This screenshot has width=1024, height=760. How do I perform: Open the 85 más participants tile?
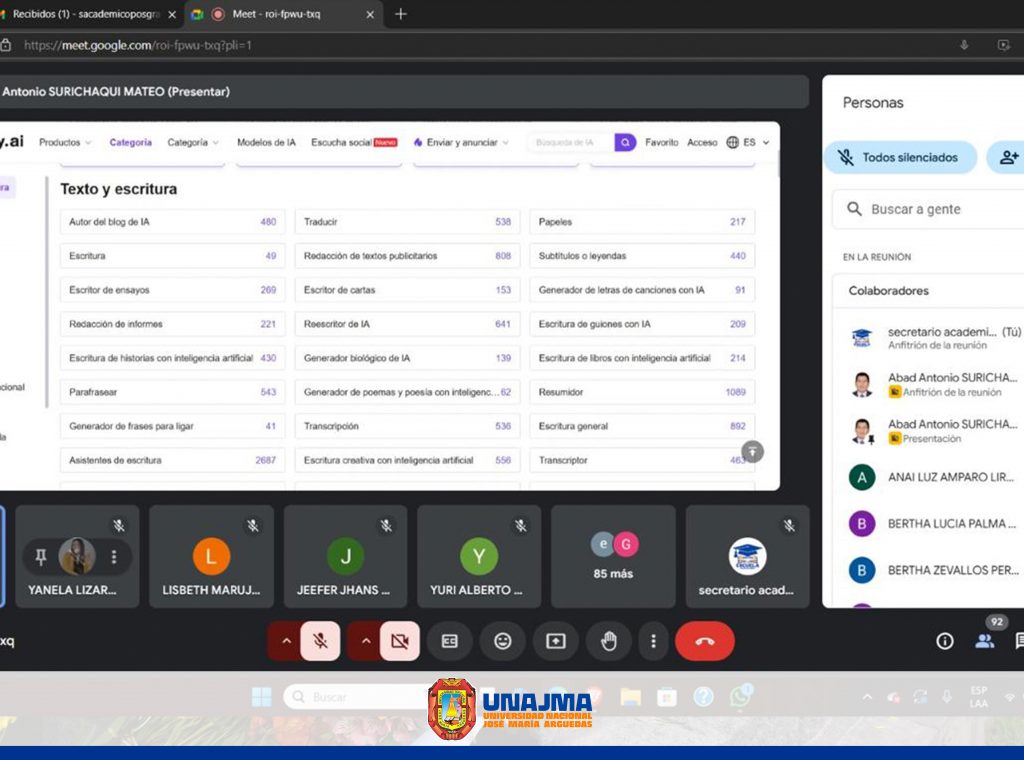(x=613, y=556)
